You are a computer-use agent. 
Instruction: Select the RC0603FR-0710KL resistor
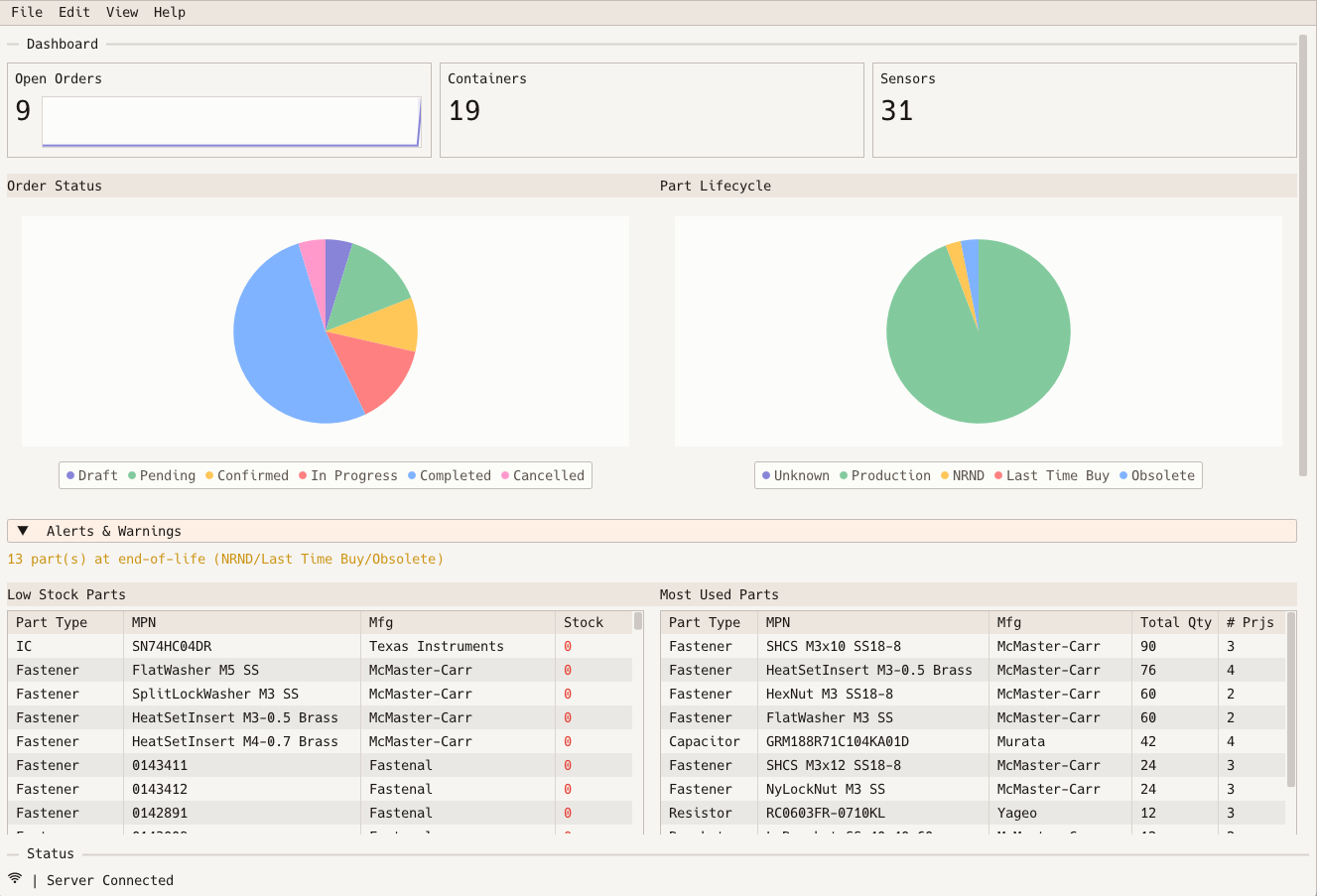point(826,813)
